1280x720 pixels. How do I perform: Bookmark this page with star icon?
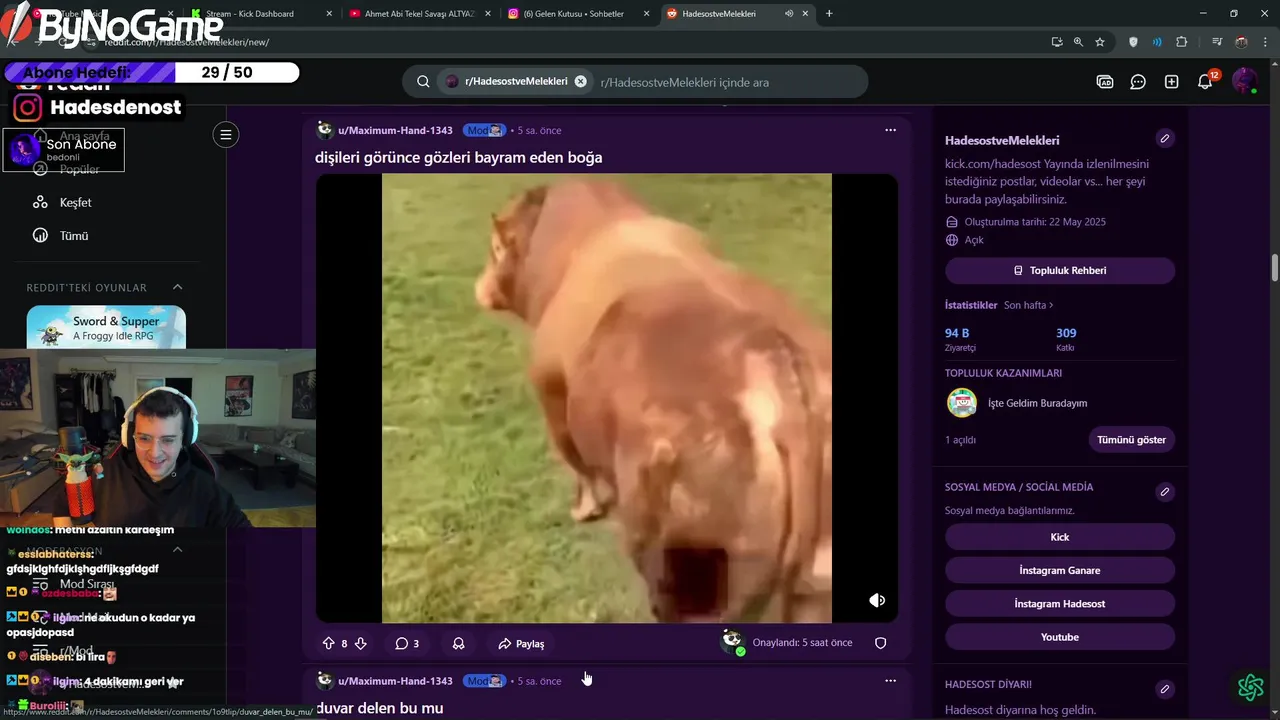point(1100,42)
